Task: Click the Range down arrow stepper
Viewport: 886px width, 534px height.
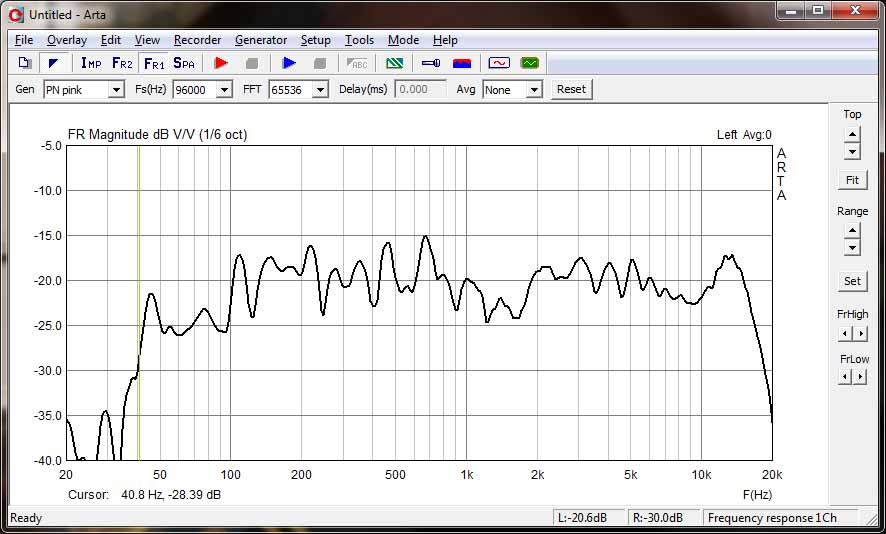Action: pos(852,248)
